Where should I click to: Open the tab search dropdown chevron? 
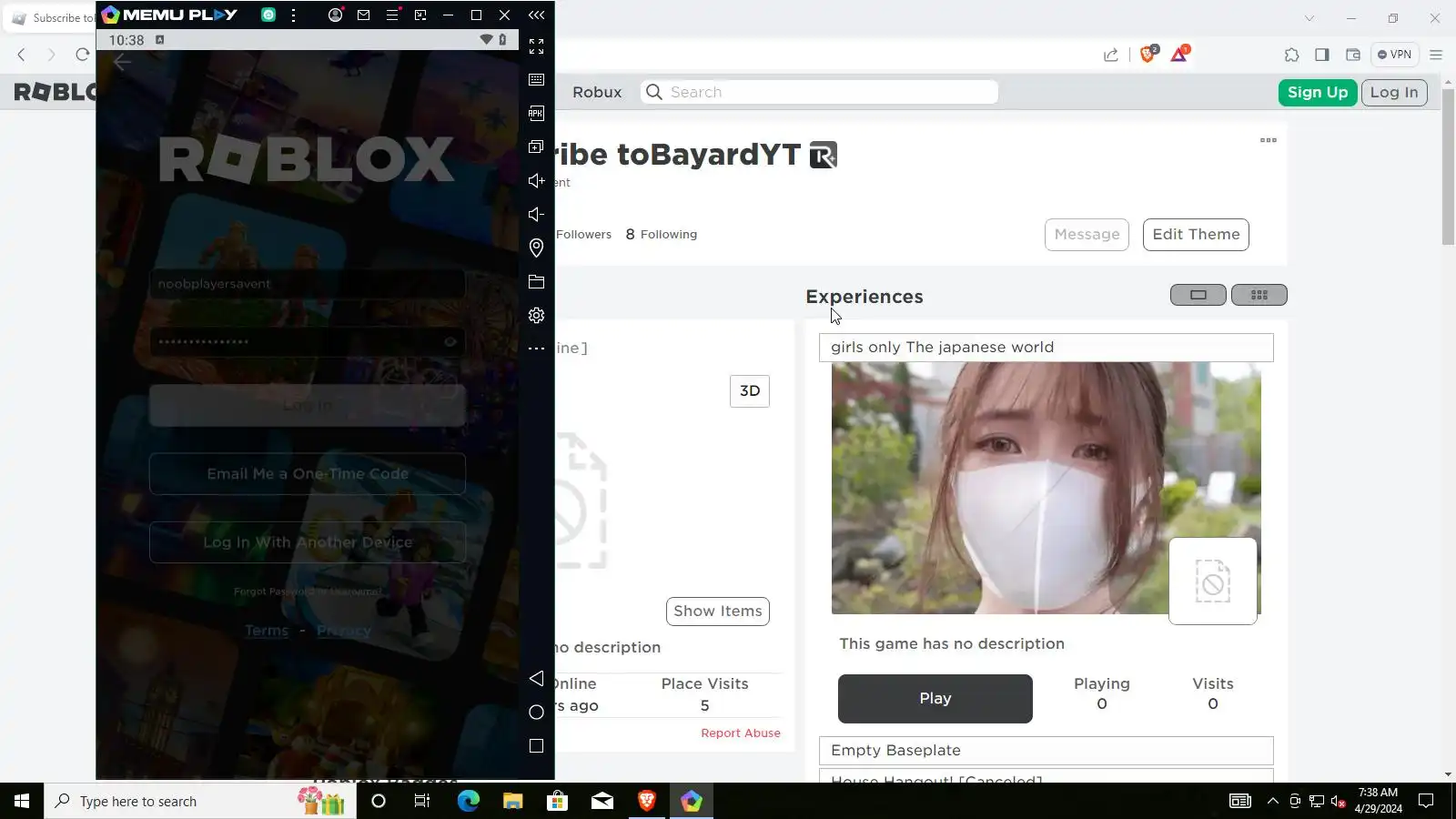[1309, 18]
